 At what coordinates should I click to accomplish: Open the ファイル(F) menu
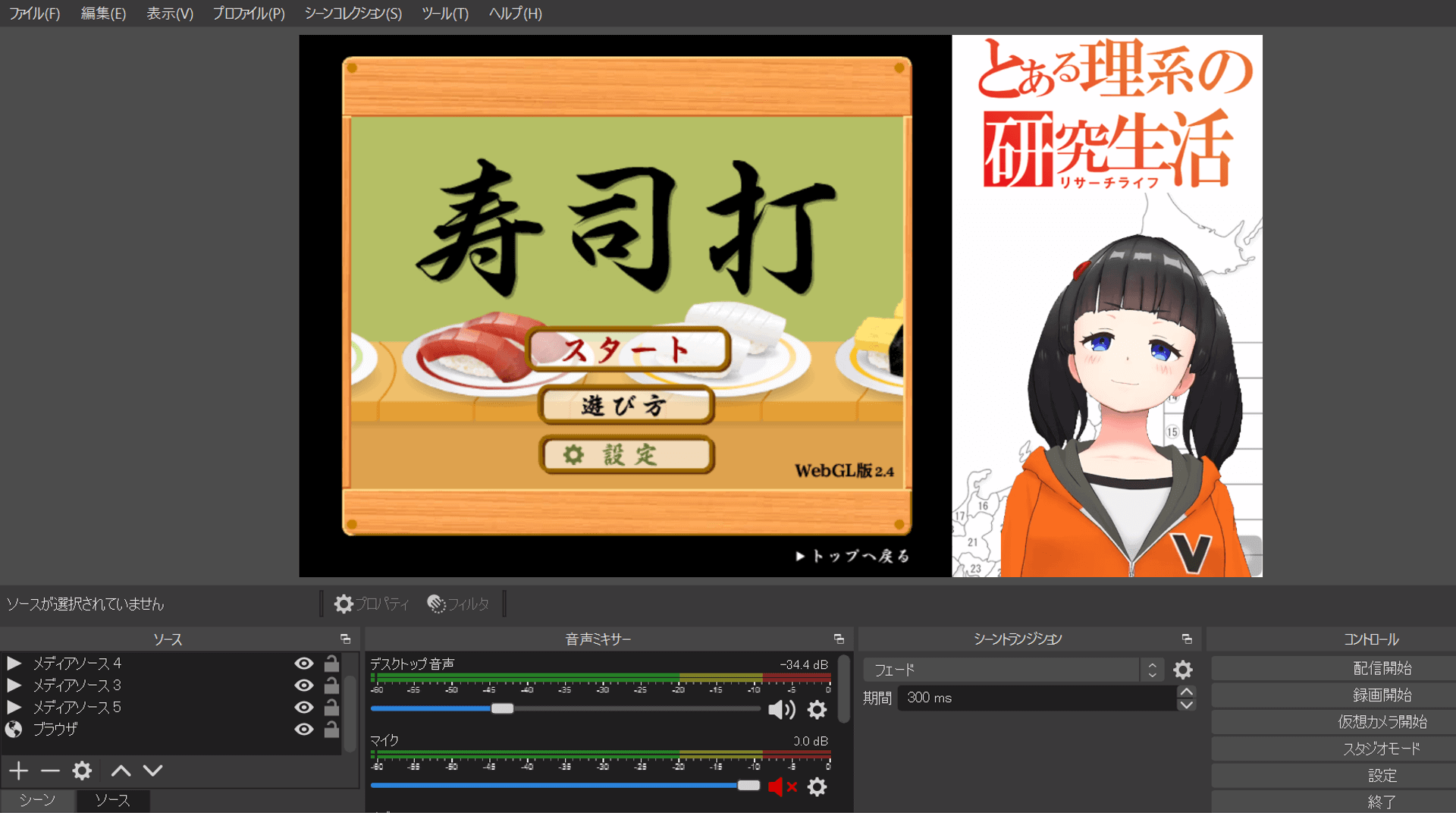[x=34, y=14]
